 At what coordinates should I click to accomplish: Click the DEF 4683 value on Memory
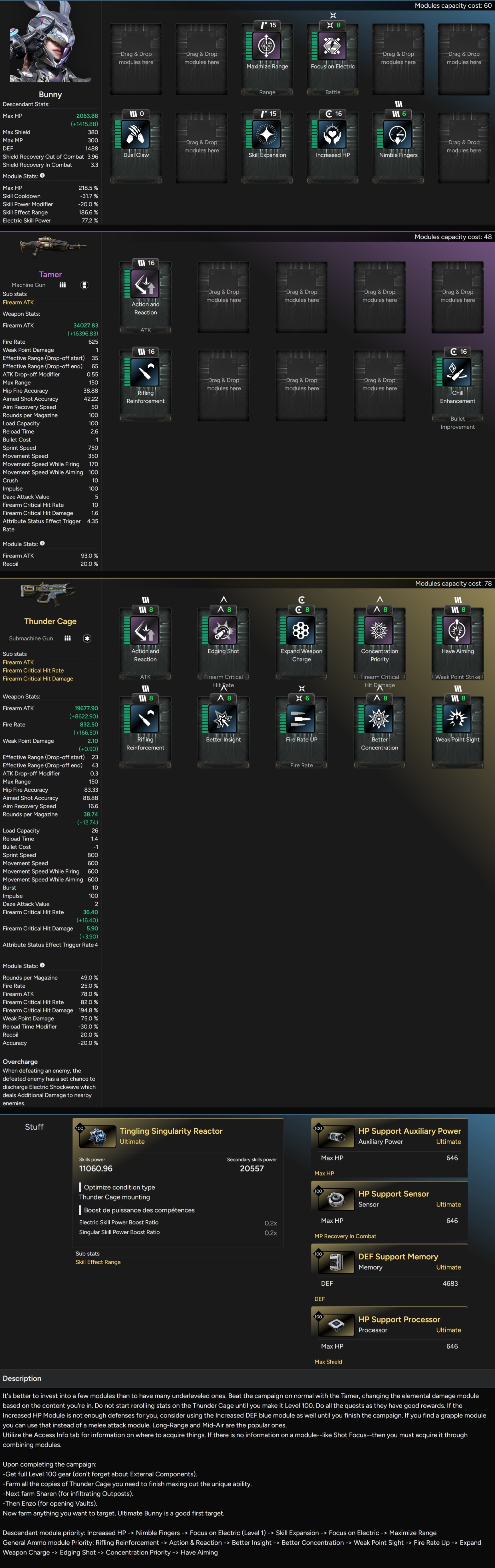coord(450,1283)
